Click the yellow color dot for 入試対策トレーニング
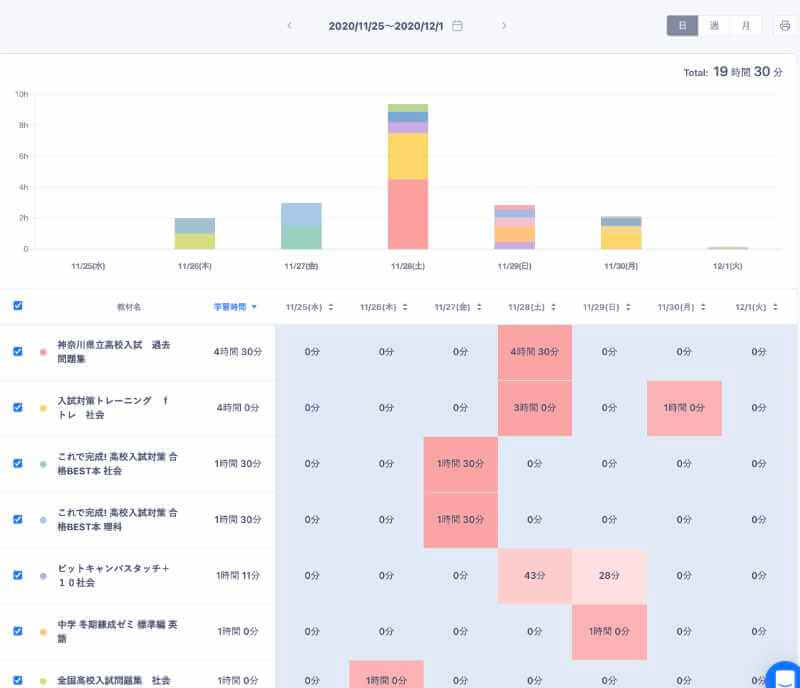800x688 pixels. 43,408
